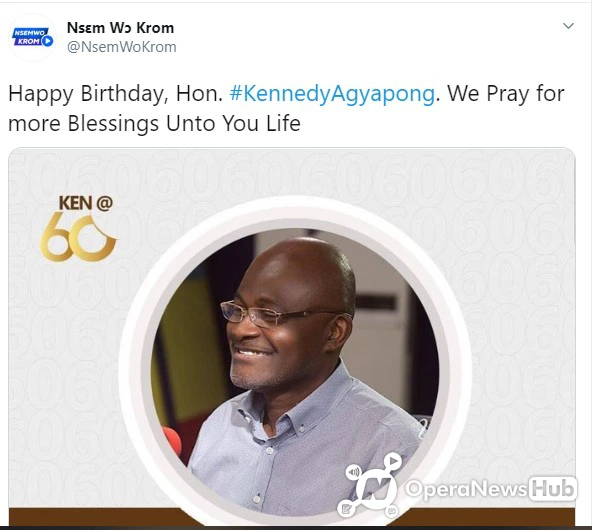592x530 pixels.
Task: Click the red microphone in the photo
Action: pos(172,440)
